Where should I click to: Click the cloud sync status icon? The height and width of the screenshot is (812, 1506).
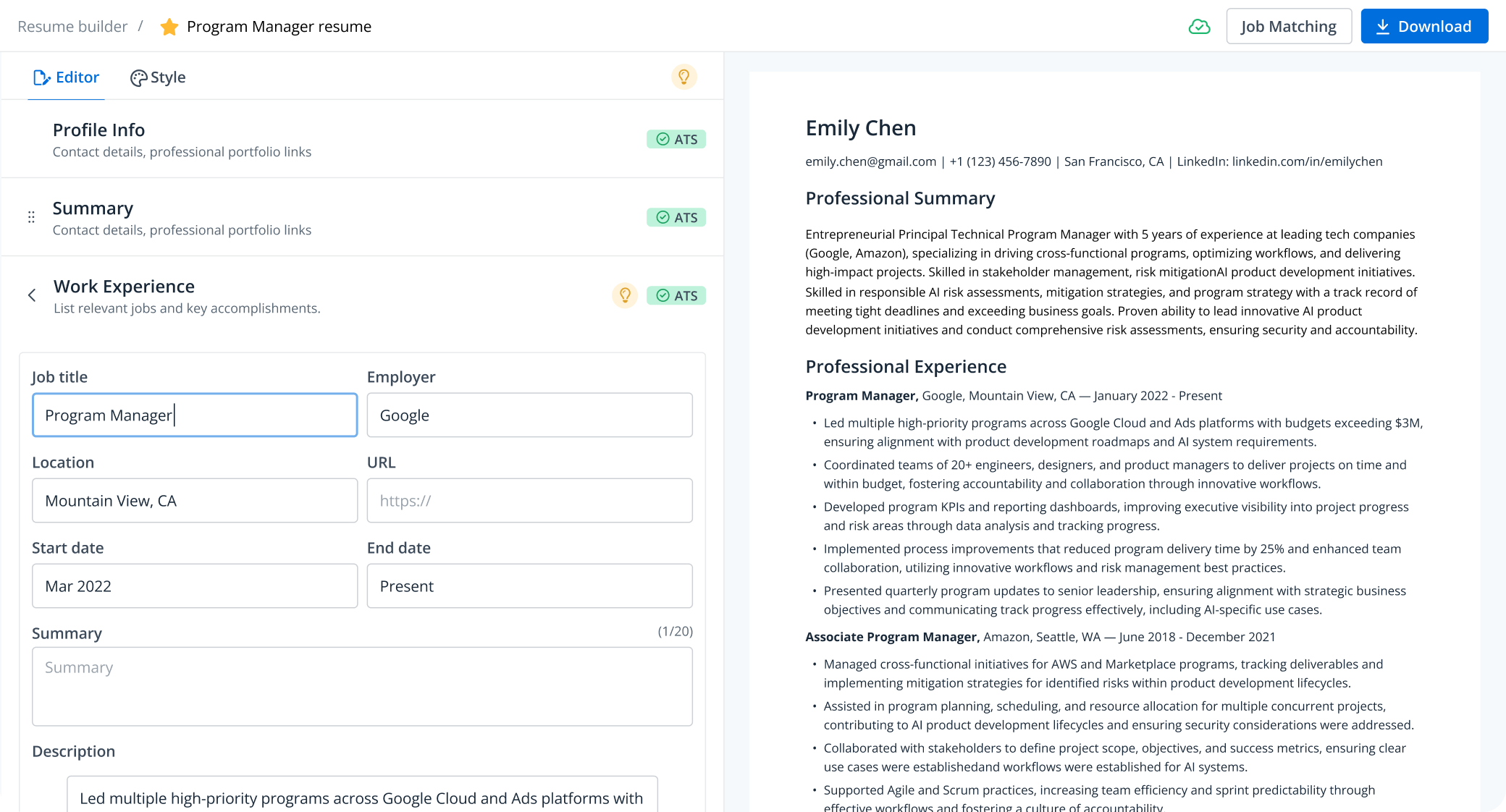click(1200, 26)
